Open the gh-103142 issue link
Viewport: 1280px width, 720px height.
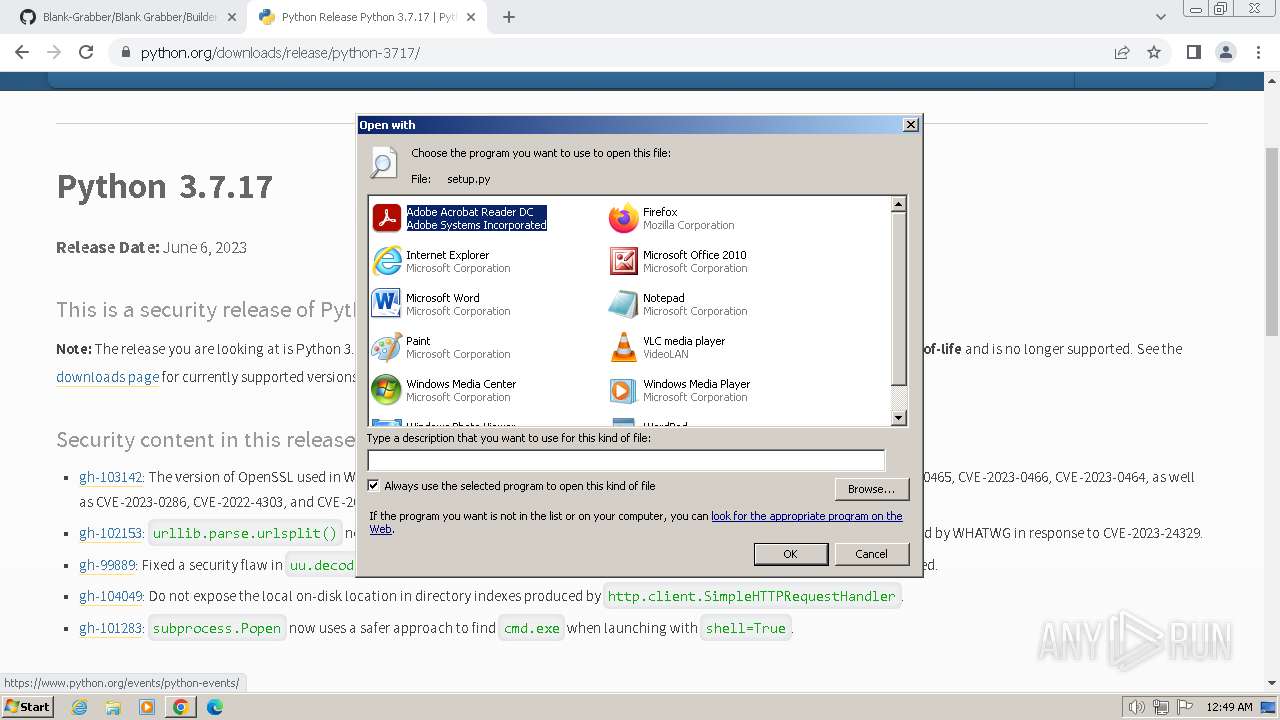(x=111, y=477)
